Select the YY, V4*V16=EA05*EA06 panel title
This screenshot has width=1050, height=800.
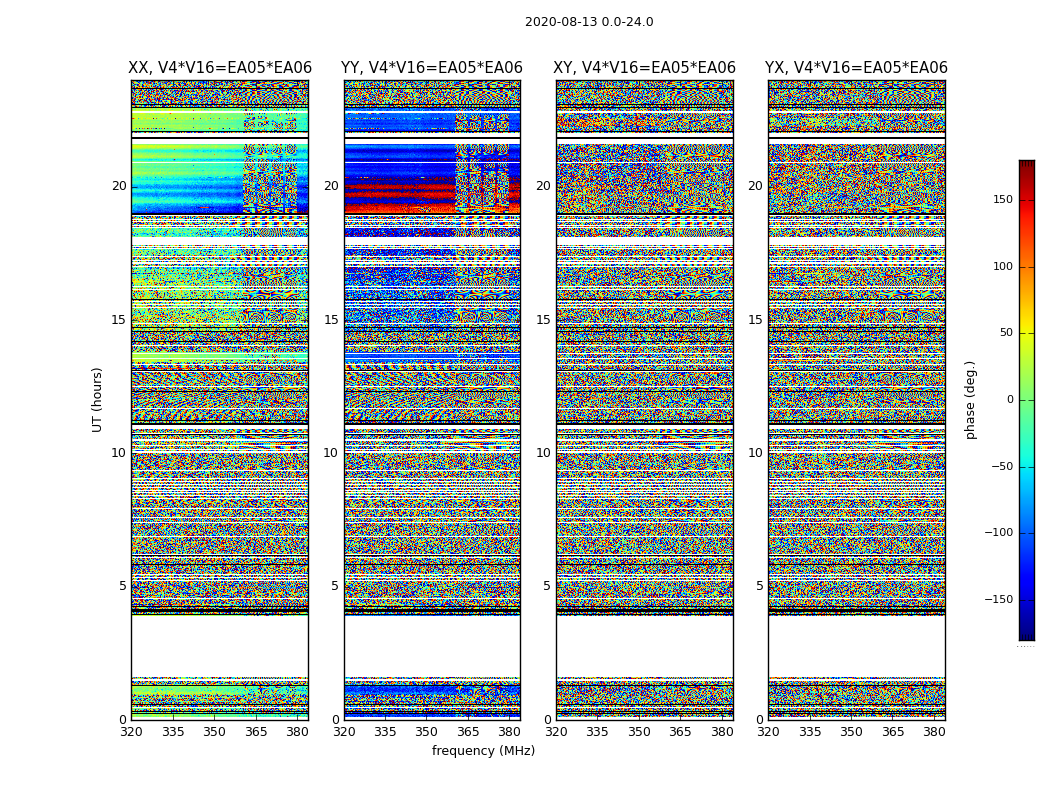coord(432,68)
